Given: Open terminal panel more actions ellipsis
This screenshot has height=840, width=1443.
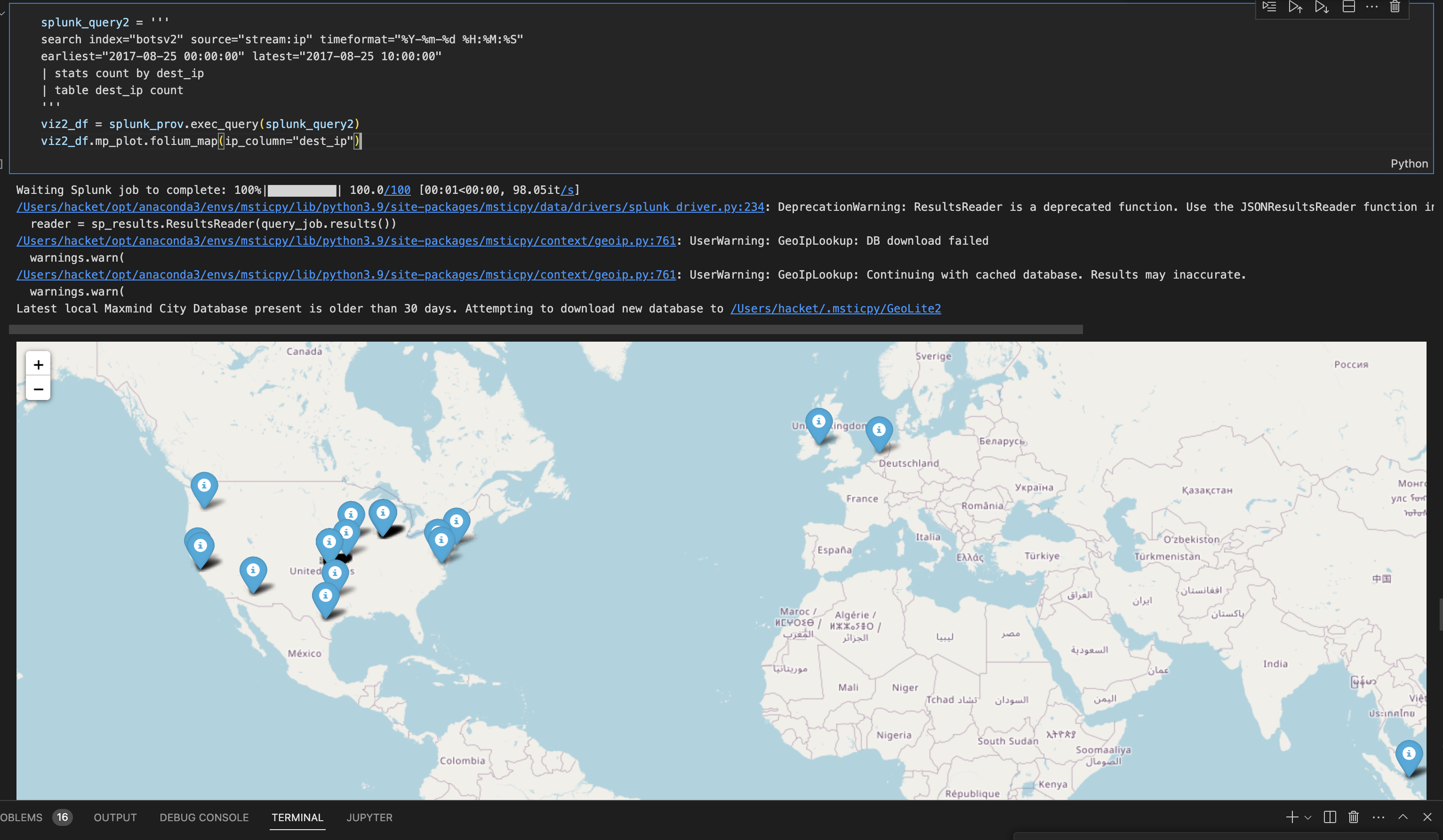Looking at the screenshot, I should tap(1379, 817).
